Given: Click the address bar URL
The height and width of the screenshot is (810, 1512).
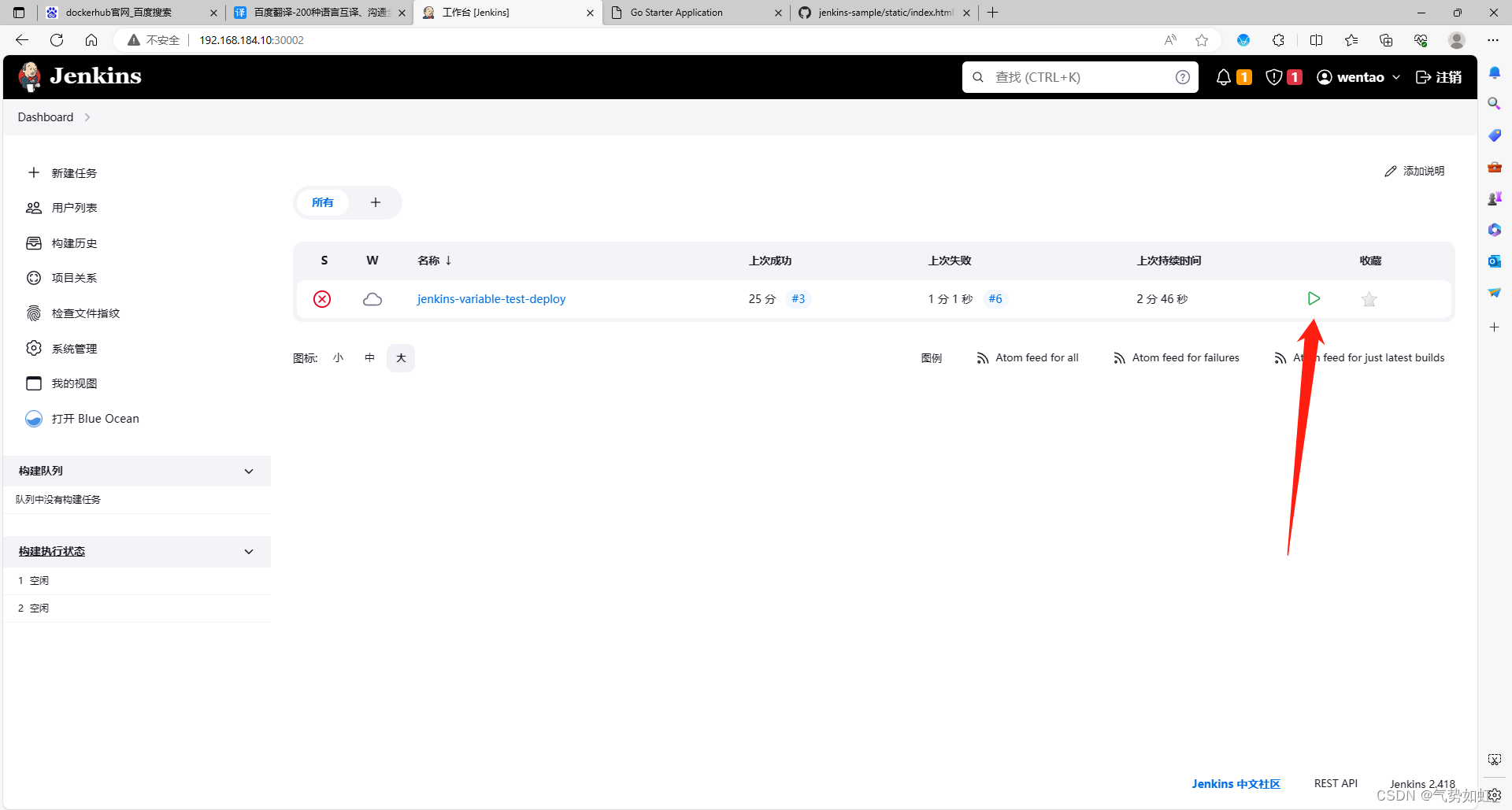Looking at the screenshot, I should 251,40.
